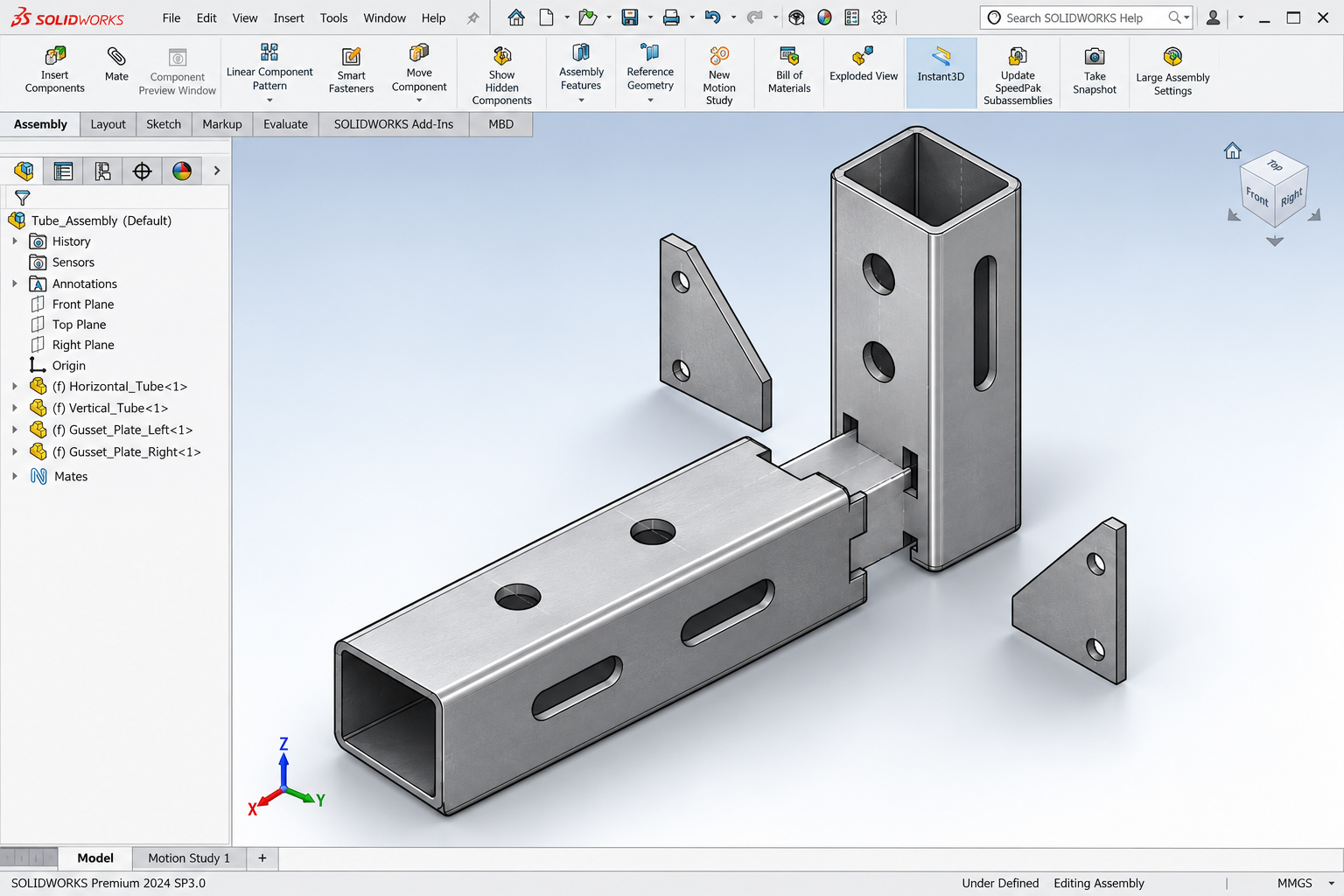This screenshot has height=896, width=1344.
Task: Create an Exploded View
Action: [864, 64]
